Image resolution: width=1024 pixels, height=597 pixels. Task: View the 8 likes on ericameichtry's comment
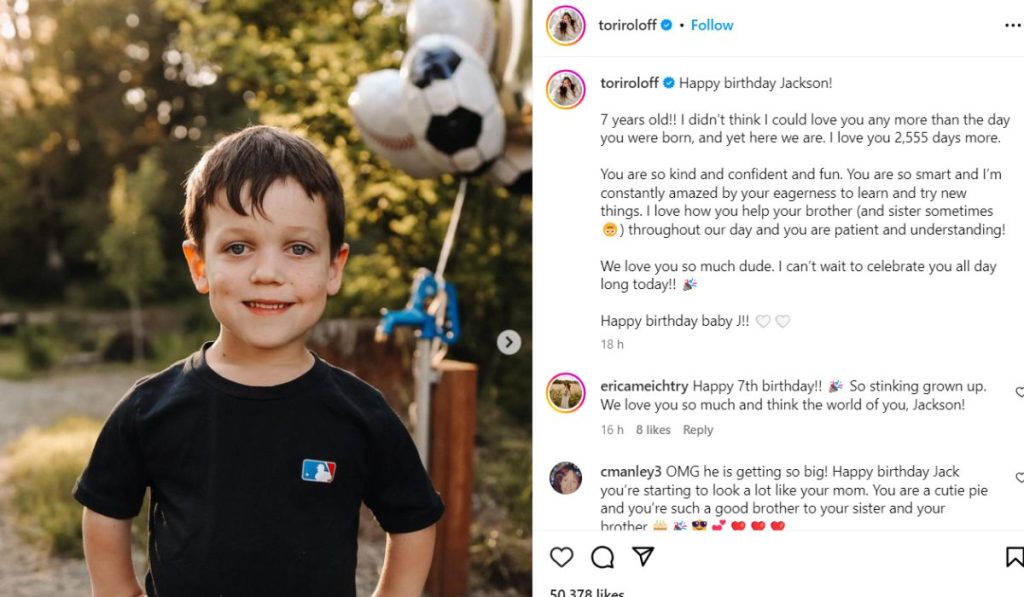(653, 430)
